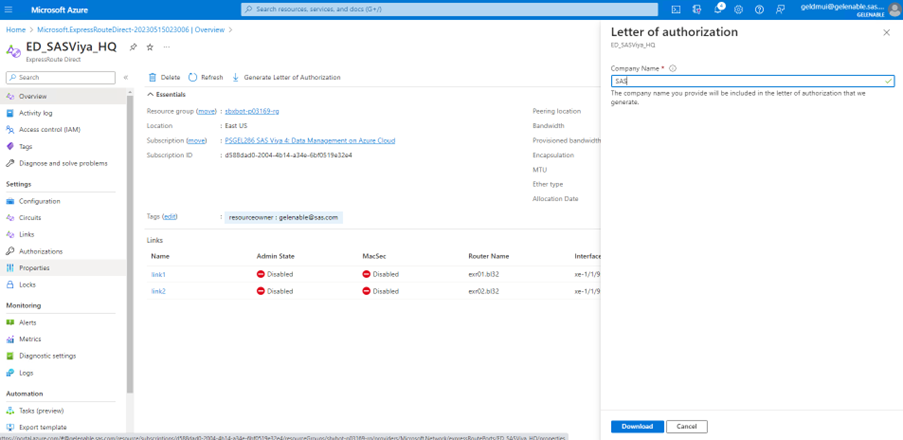Click the Tags icon in the sidebar
This screenshot has width=903, height=440.
coord(10,146)
